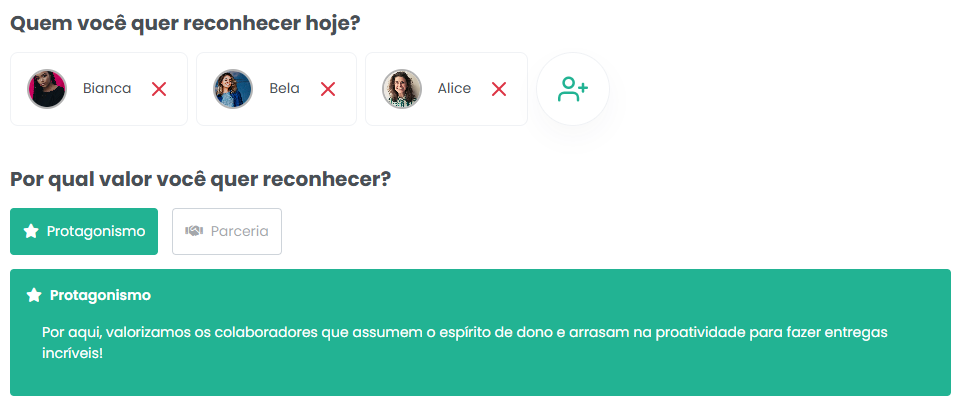Viewport: 961px width, 415px height.
Task: Click the name Bianca in her card
Action: [107, 89]
